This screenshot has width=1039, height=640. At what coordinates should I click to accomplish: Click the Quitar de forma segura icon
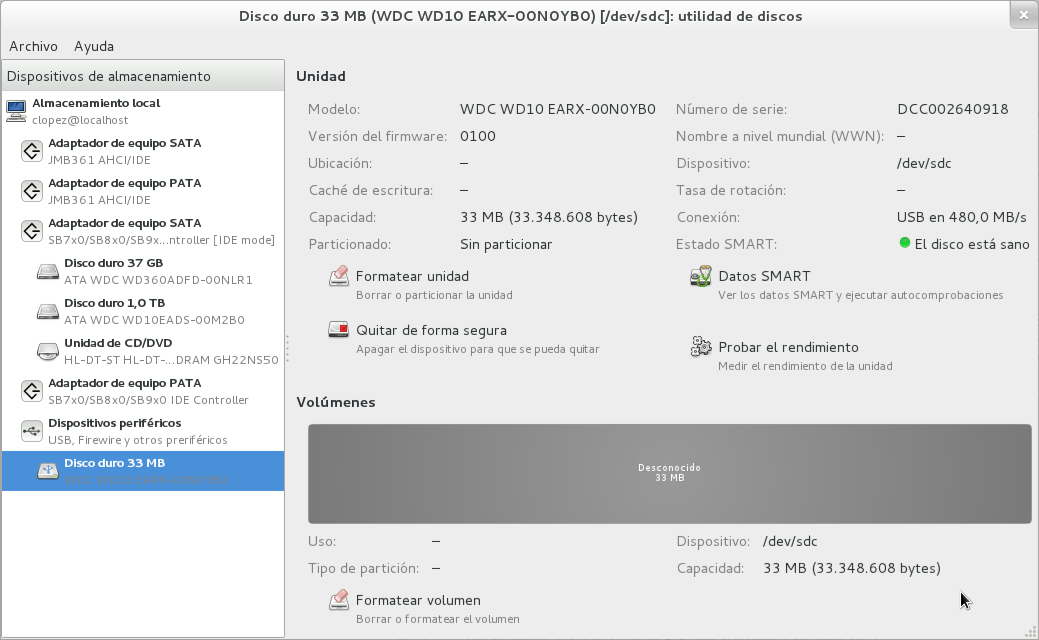coord(339,330)
